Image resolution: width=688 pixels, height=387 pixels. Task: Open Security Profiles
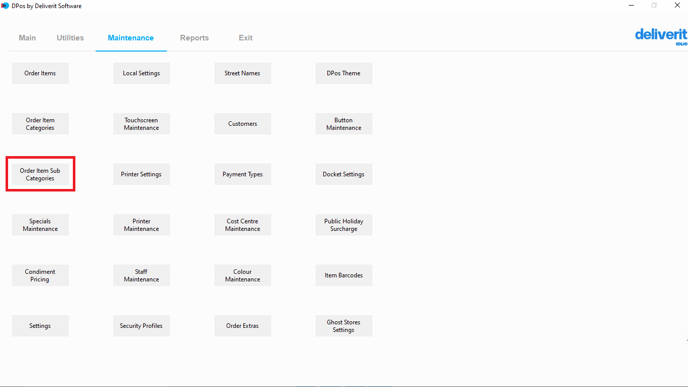141,326
